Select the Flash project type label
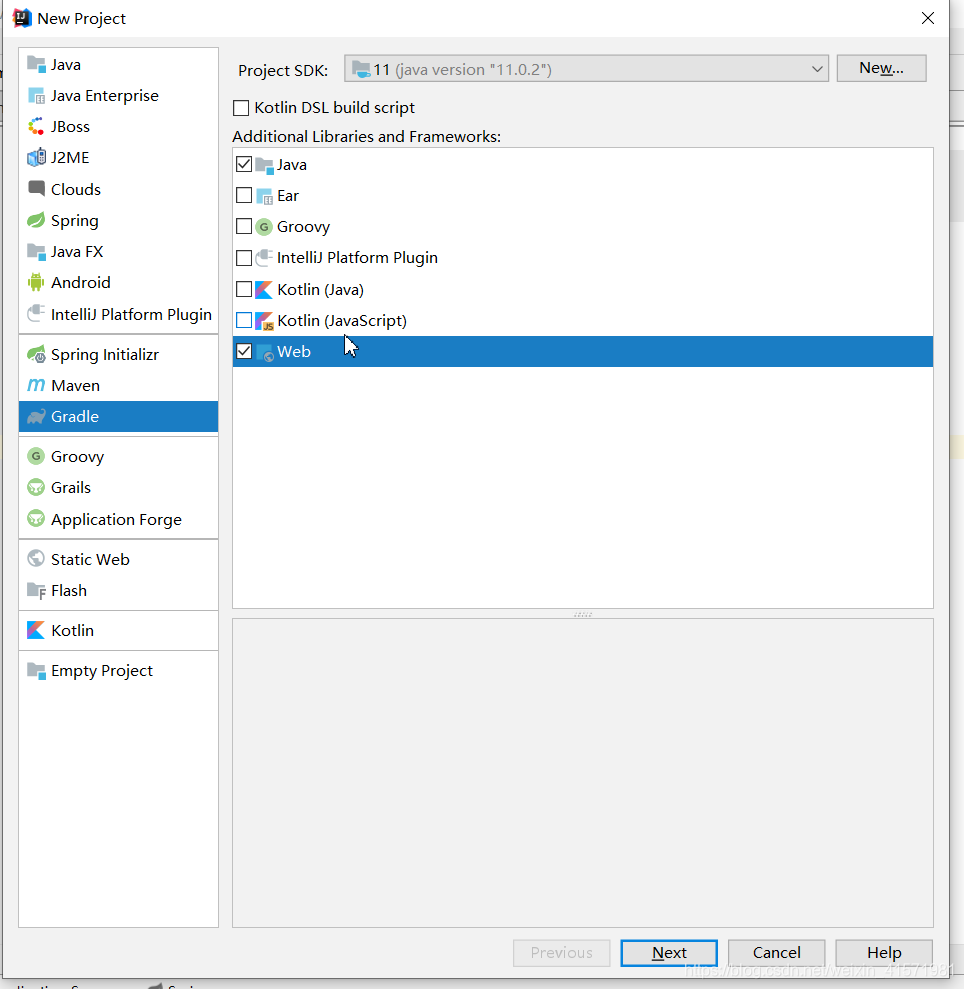Image resolution: width=964 pixels, height=989 pixels. (69, 591)
